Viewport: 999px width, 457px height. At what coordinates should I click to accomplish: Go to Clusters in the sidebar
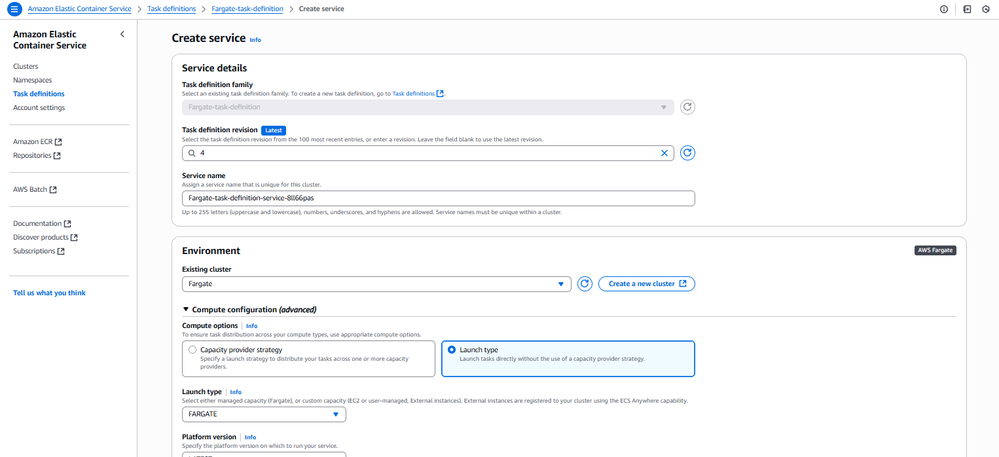[26, 66]
